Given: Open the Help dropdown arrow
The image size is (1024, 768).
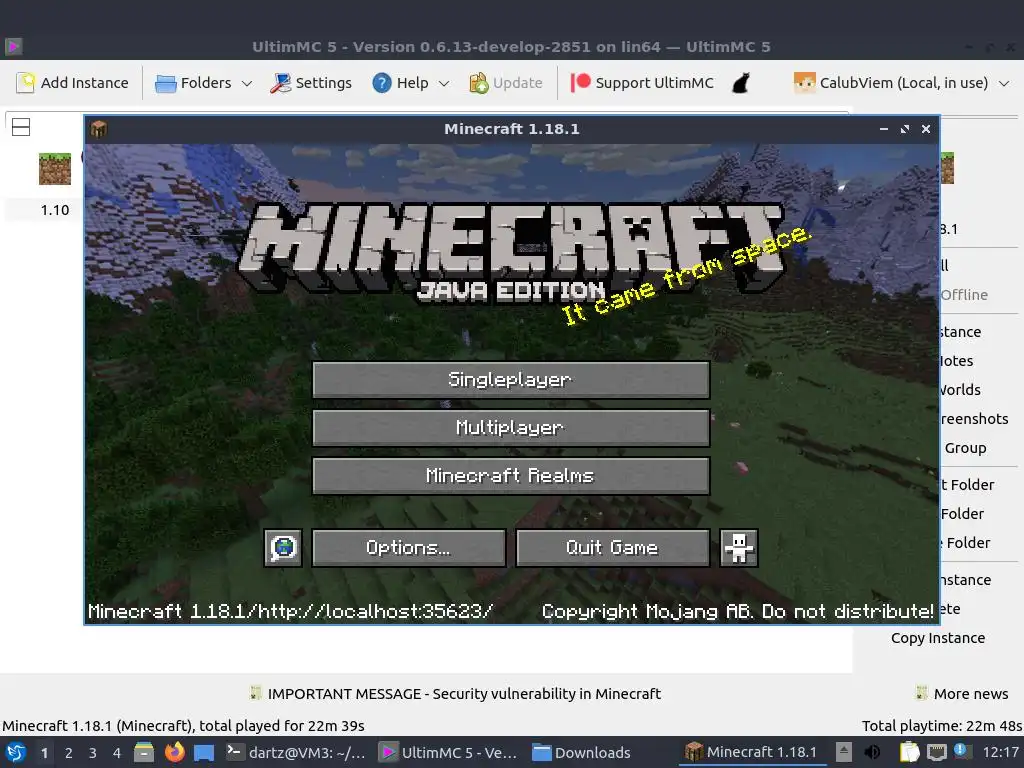Looking at the screenshot, I should pos(444,83).
